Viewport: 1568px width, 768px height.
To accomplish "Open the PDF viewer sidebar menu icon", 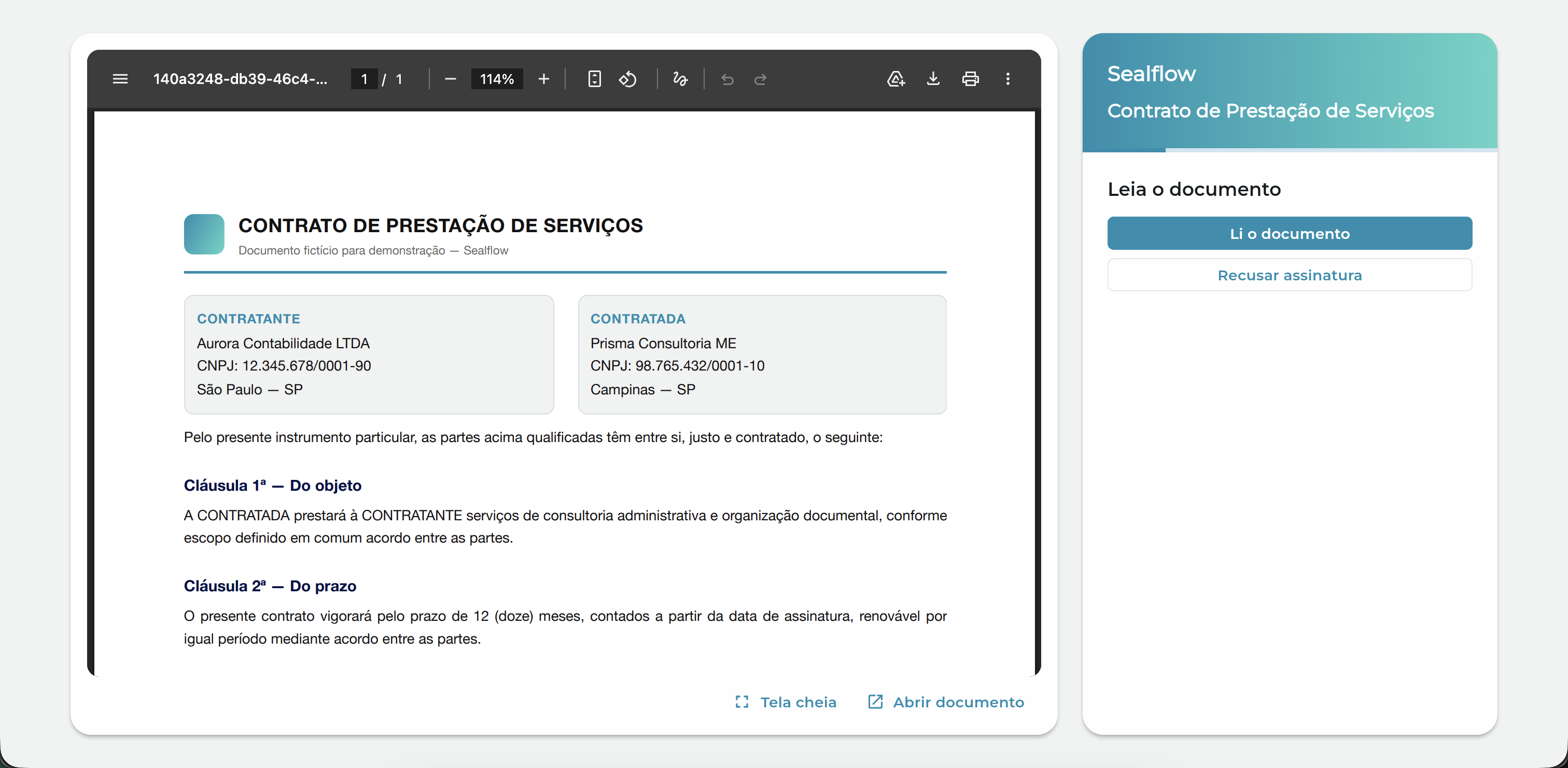I will (120, 79).
